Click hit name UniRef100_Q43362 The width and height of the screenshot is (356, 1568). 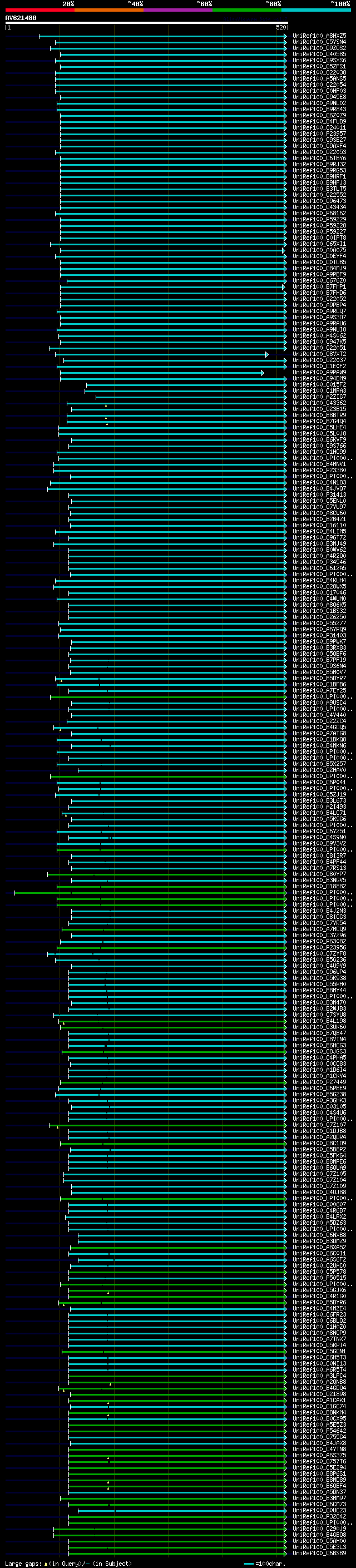[319, 403]
